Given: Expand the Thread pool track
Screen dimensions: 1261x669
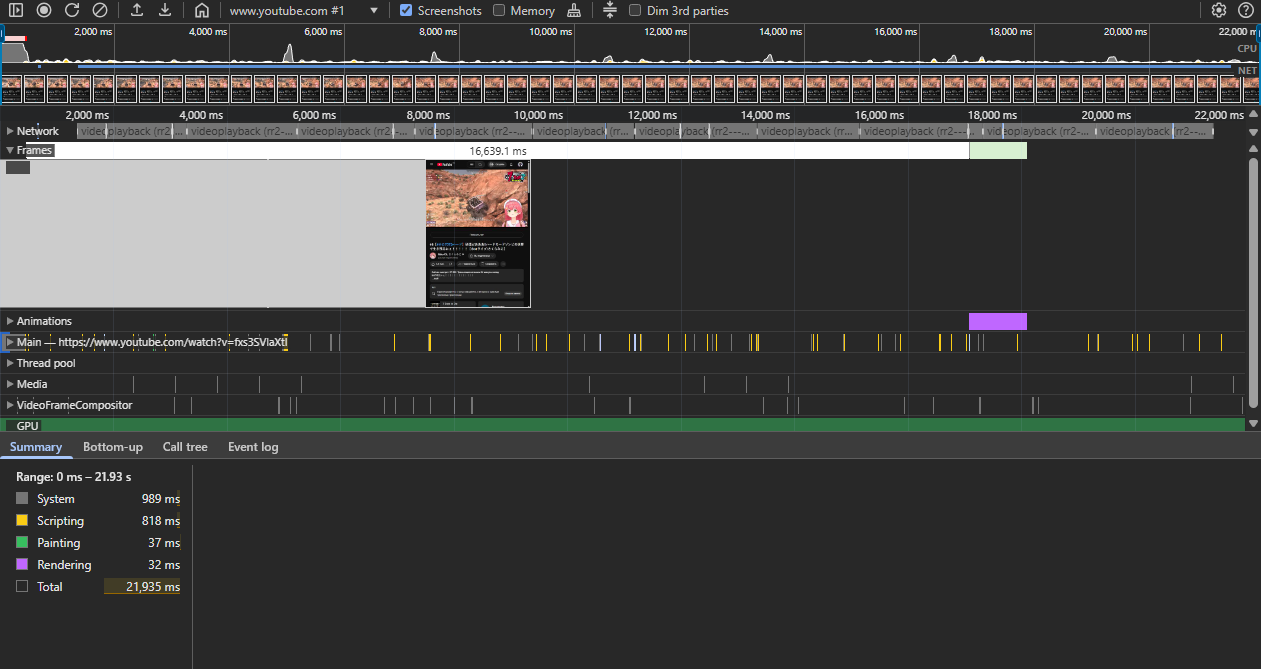Looking at the screenshot, I should (10, 363).
